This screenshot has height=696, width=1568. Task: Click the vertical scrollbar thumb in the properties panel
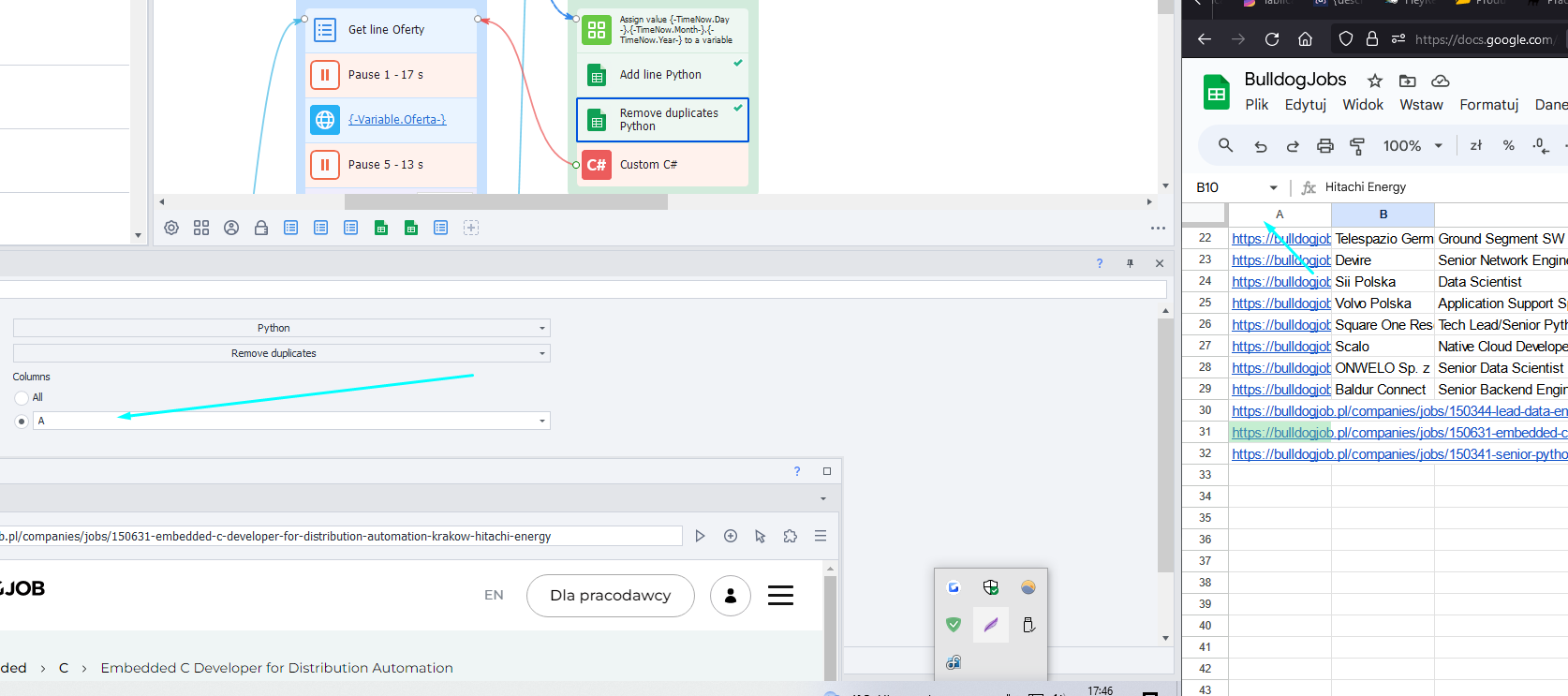click(x=1165, y=445)
